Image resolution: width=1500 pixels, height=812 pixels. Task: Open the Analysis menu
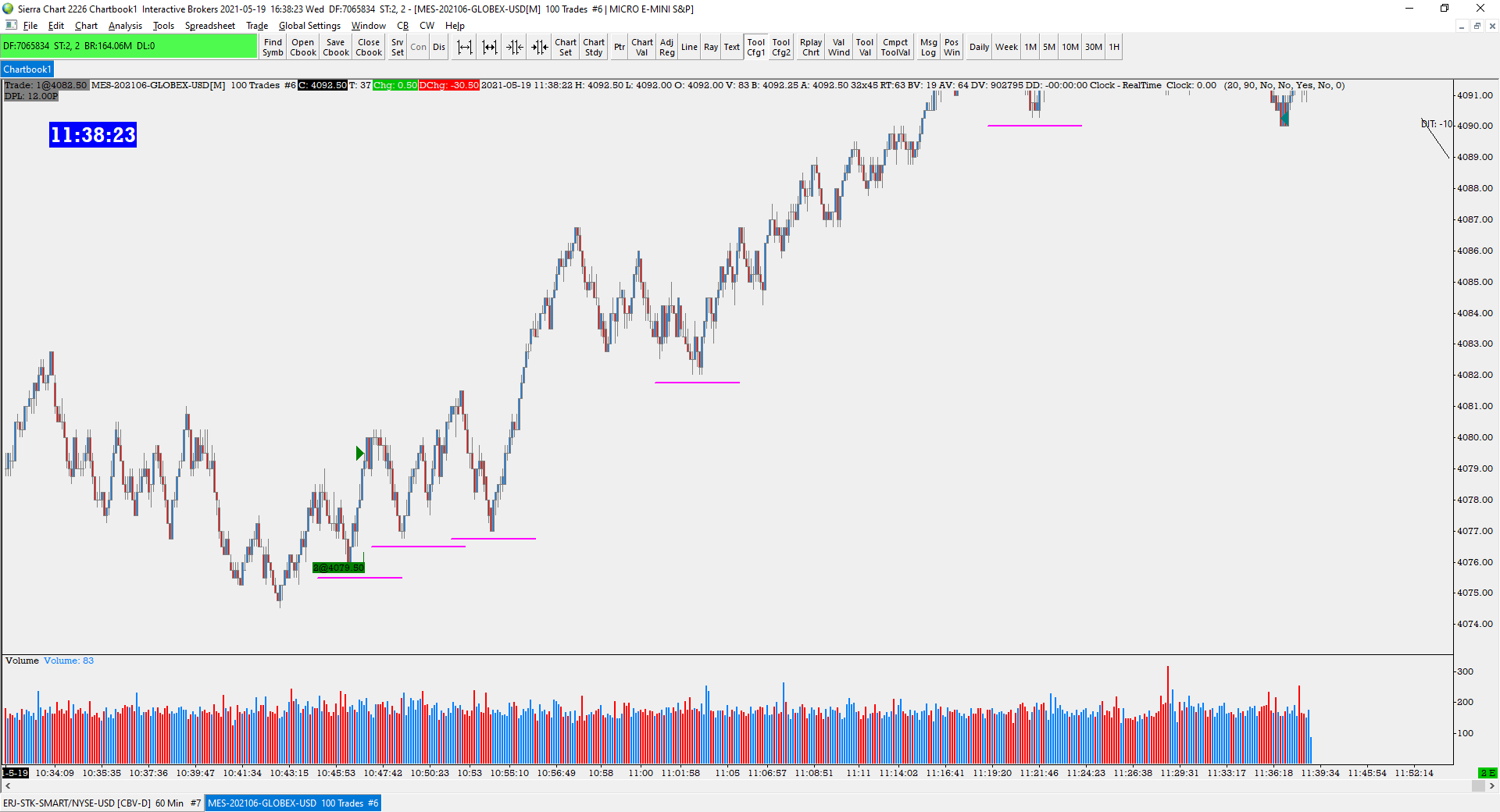click(125, 26)
